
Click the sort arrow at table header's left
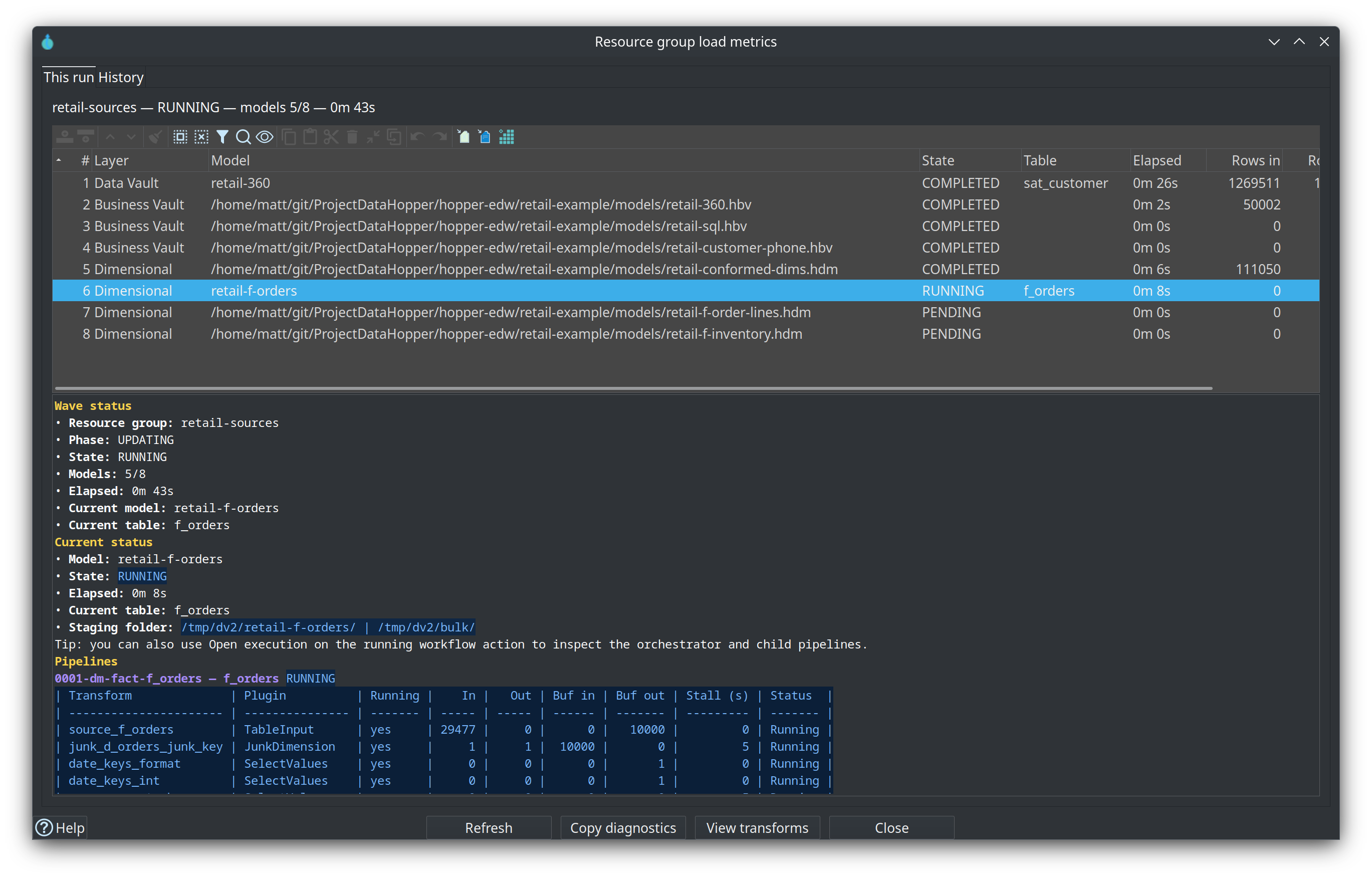[x=59, y=160]
